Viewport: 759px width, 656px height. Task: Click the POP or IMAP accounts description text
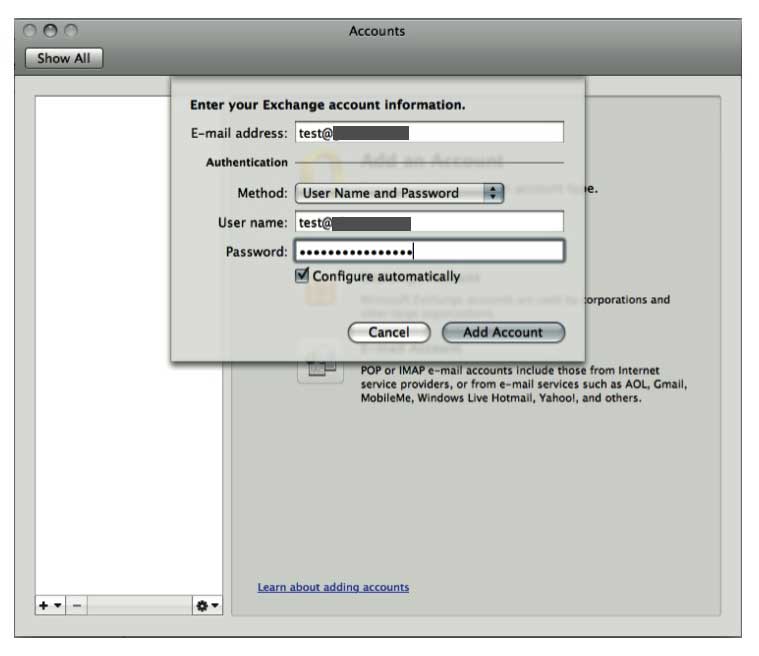(x=520, y=384)
